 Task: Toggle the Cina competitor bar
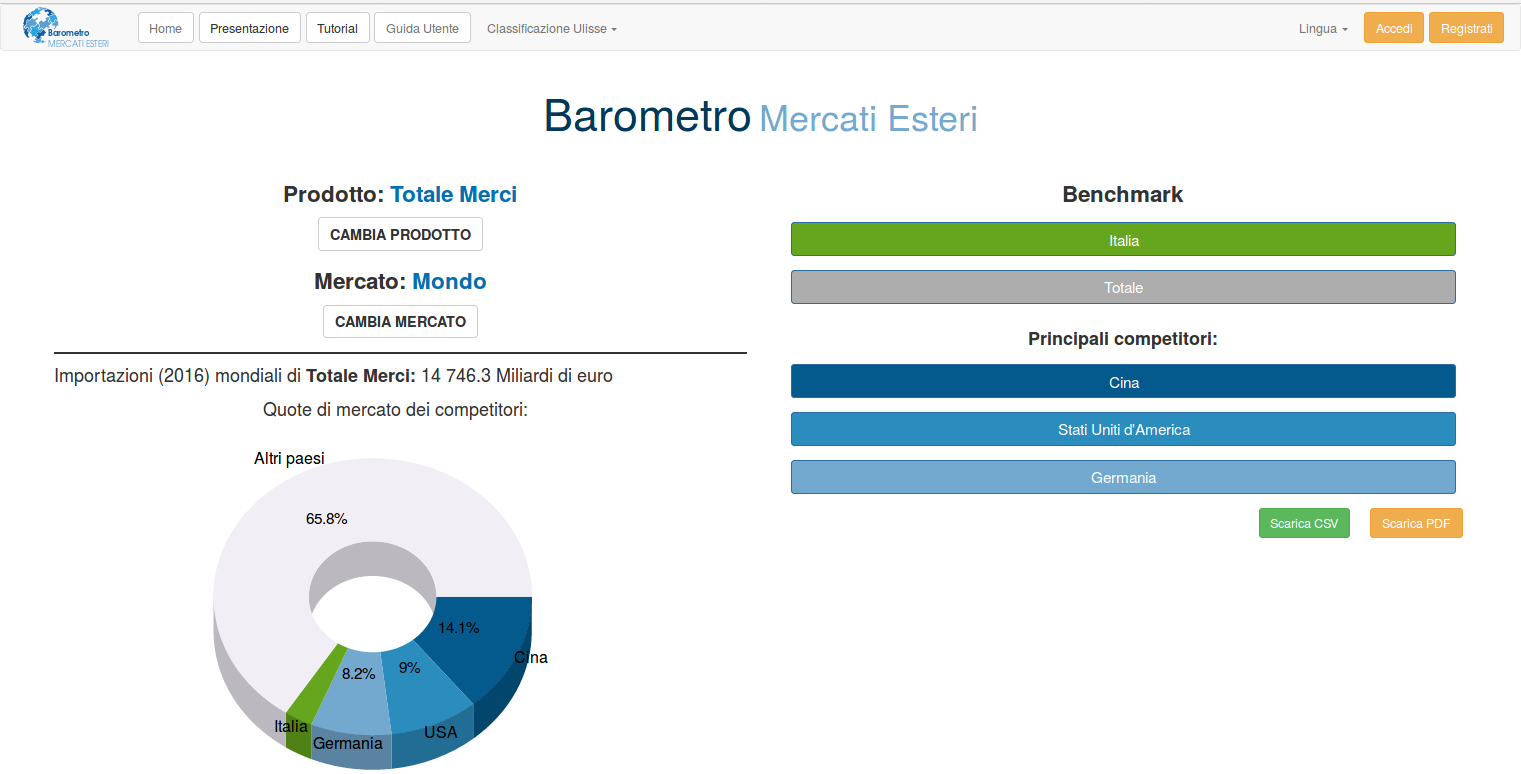pos(1122,381)
